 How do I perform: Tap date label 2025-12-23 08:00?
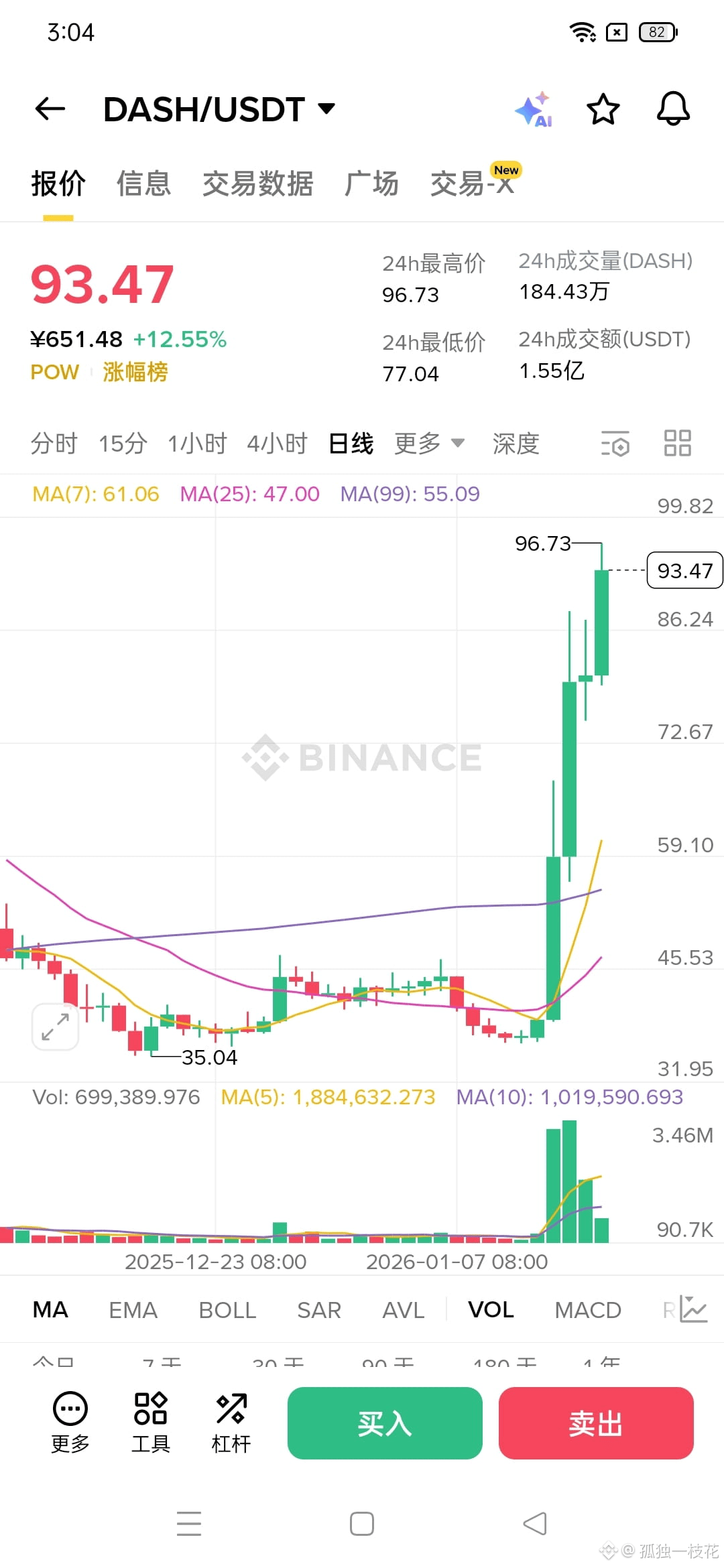(x=216, y=1262)
